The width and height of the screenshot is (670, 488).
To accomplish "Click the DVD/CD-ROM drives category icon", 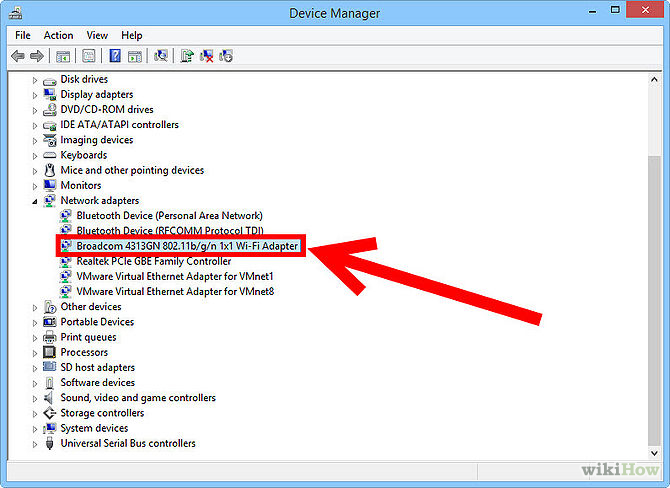I will [50, 110].
